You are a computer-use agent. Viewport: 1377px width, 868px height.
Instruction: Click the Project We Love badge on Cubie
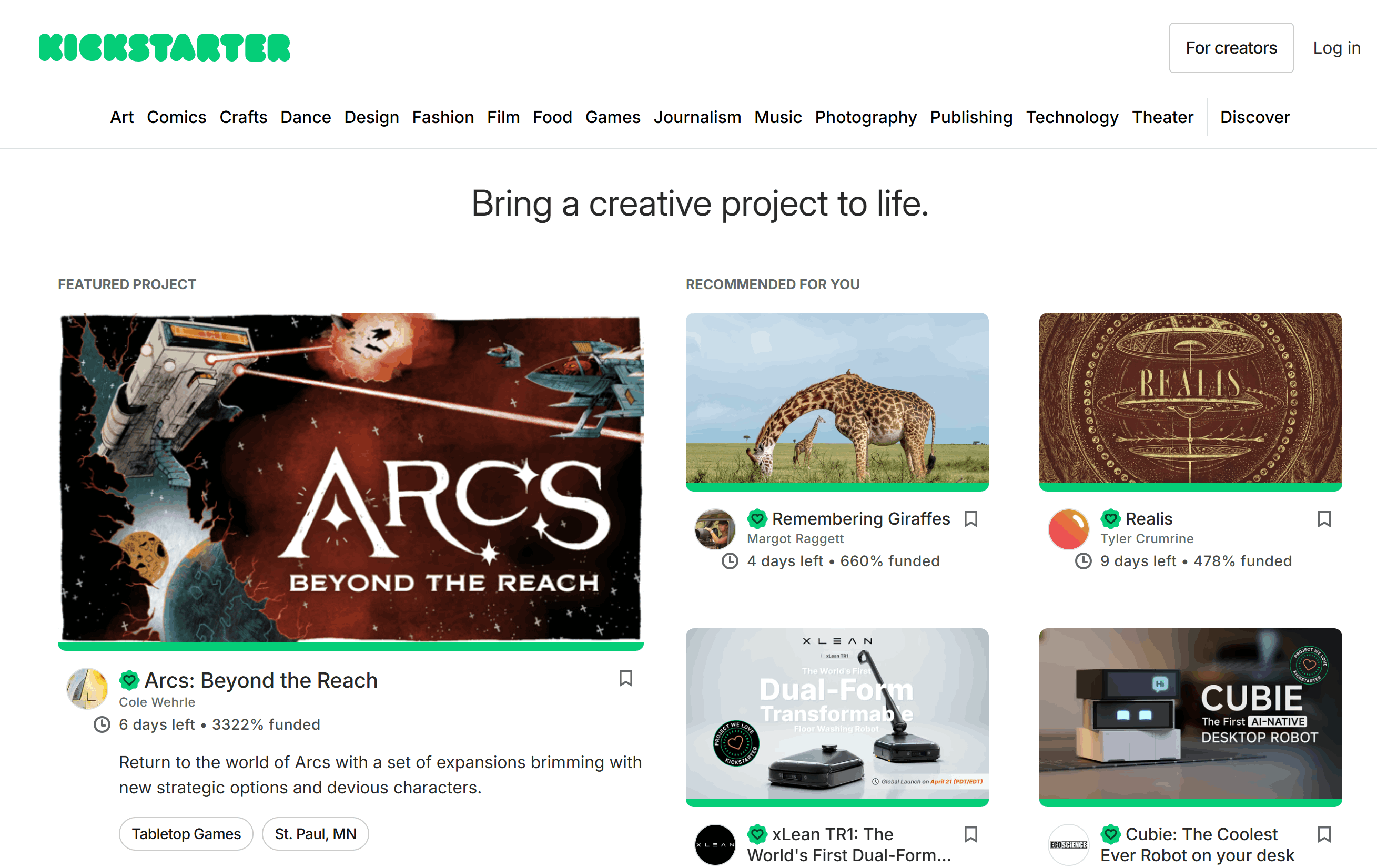(x=1111, y=834)
